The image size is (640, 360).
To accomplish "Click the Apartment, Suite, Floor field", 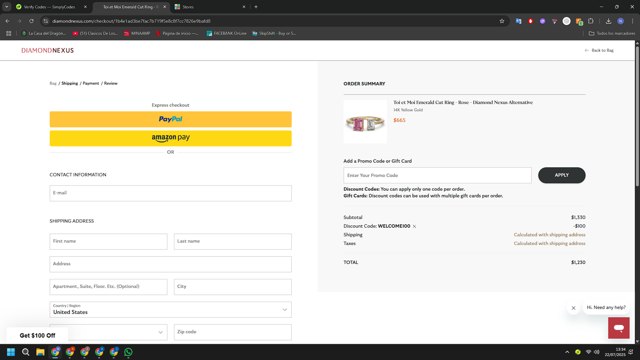I will tap(108, 287).
